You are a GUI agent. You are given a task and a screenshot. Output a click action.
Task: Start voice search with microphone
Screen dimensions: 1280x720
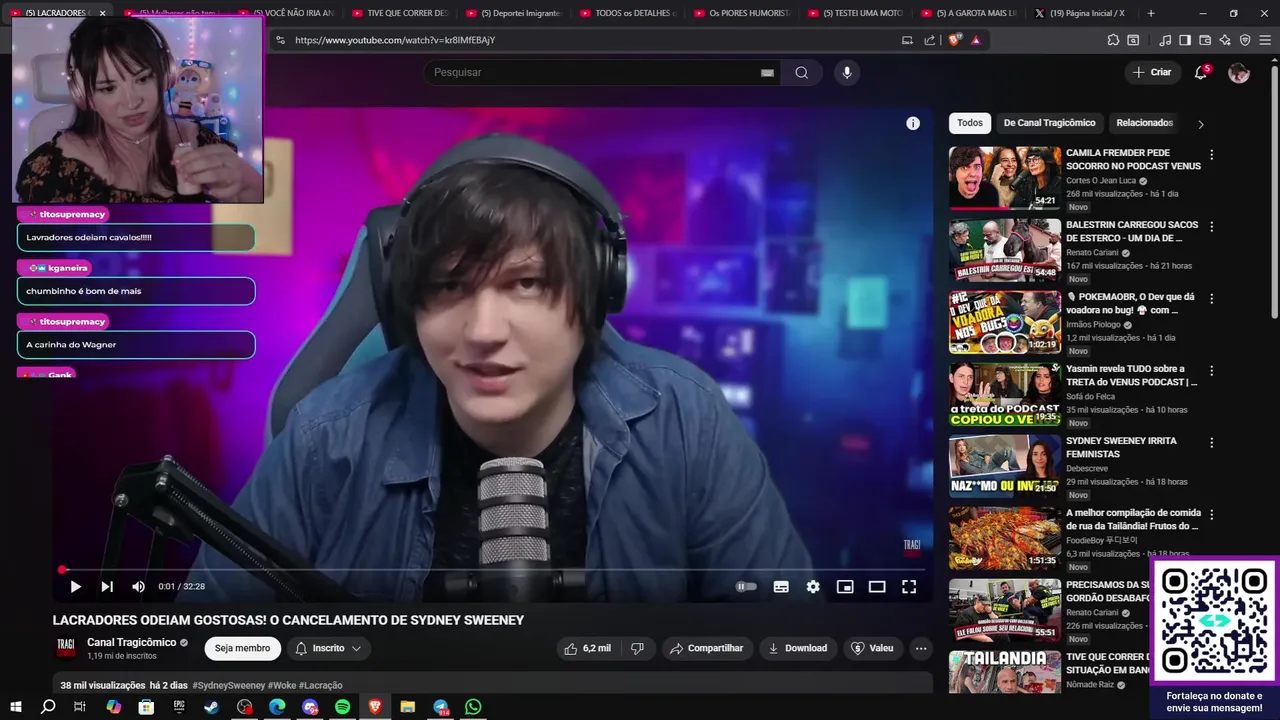point(847,72)
